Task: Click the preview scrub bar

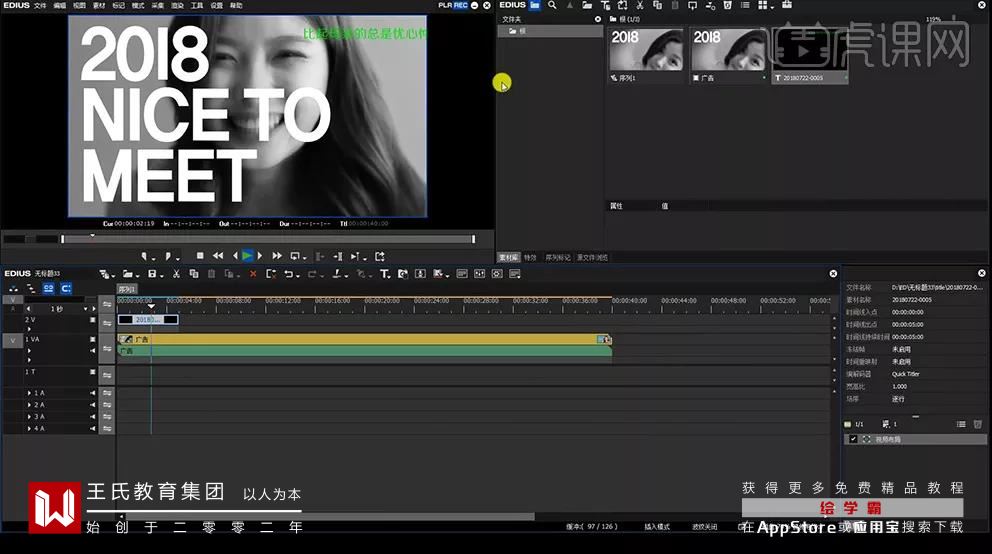Action: (x=268, y=239)
